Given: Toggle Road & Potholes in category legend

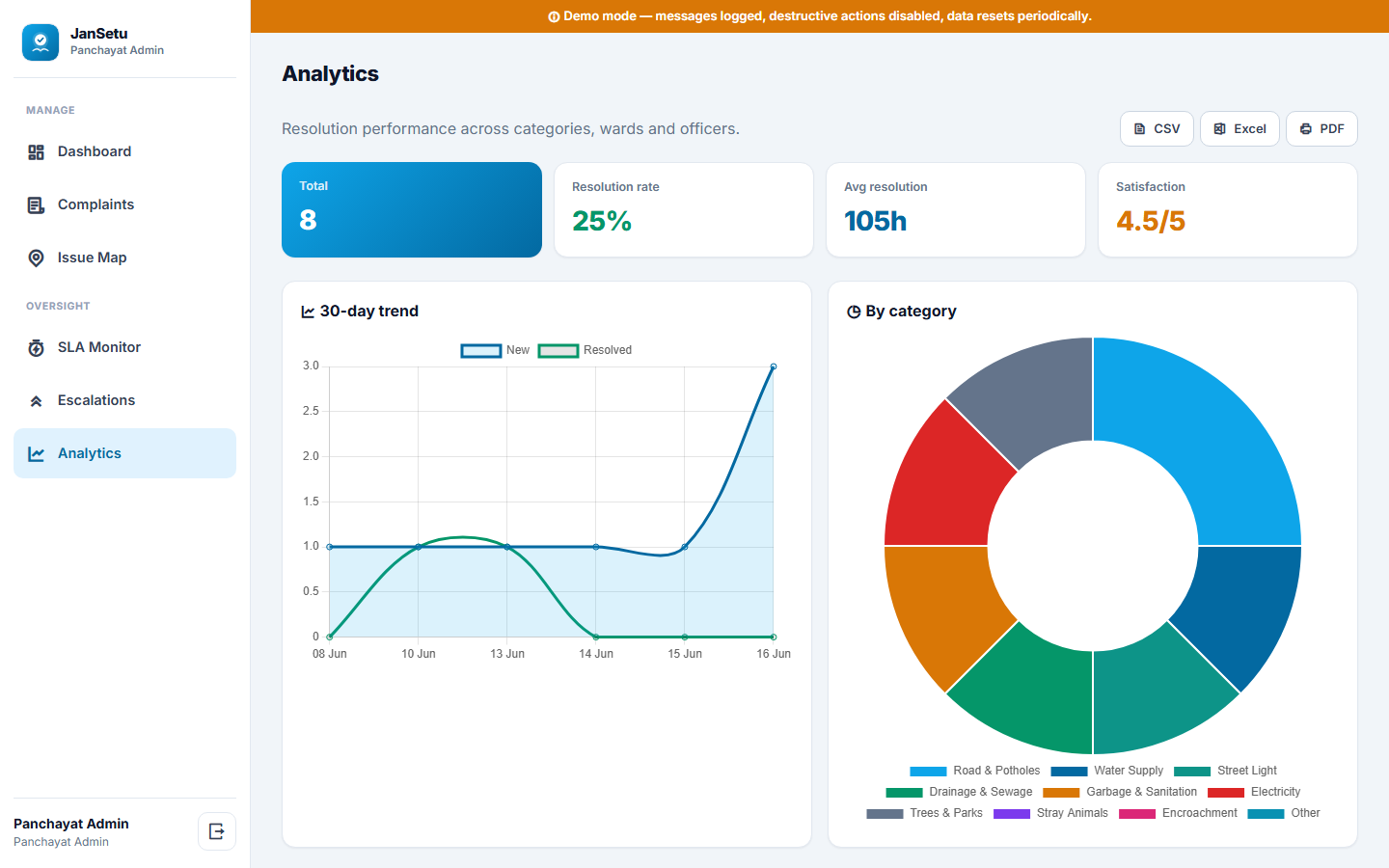Looking at the screenshot, I should tap(975, 771).
